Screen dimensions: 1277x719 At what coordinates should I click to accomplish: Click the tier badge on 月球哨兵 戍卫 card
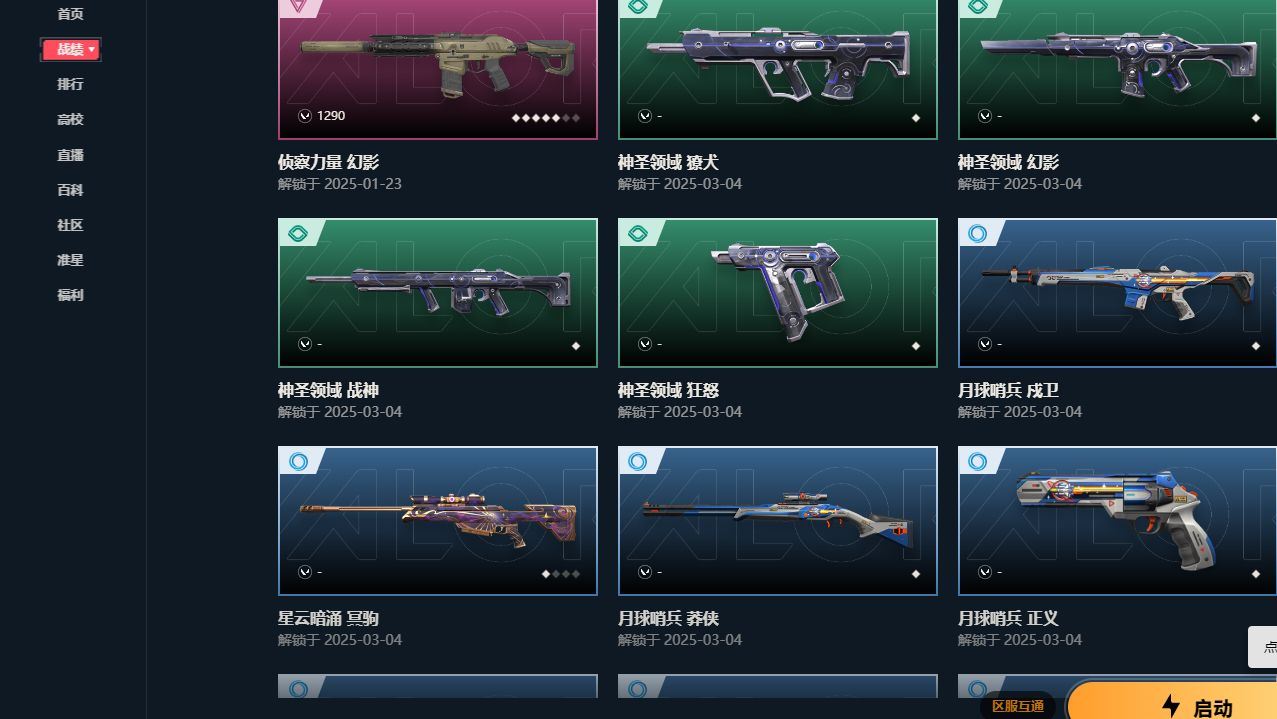(977, 234)
